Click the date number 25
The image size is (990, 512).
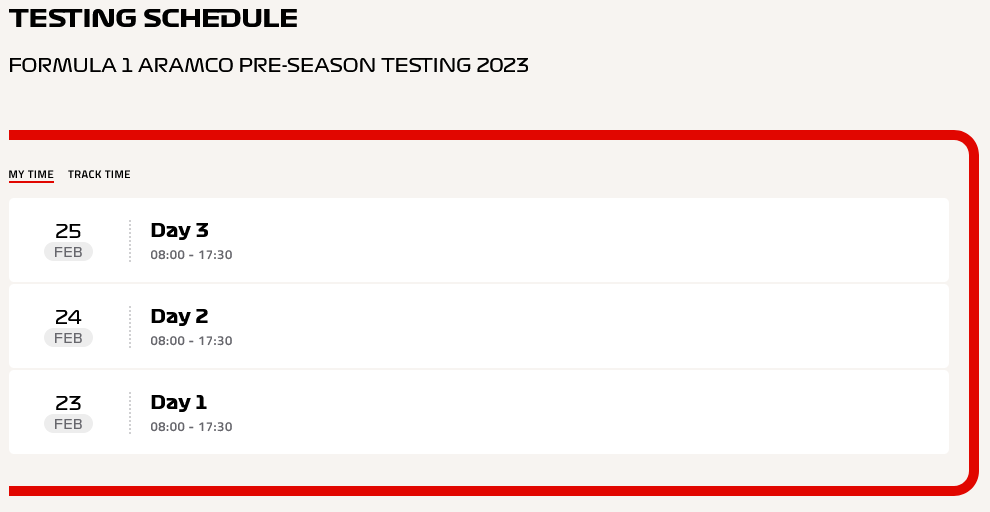[68, 231]
